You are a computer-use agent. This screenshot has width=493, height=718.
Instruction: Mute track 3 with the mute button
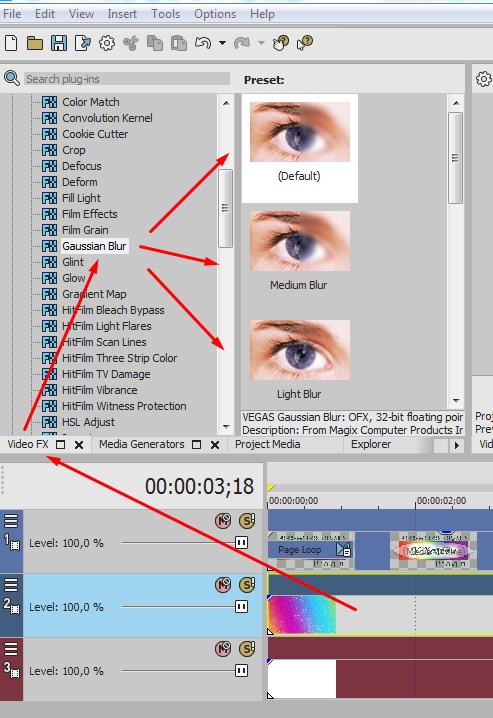coord(223,649)
